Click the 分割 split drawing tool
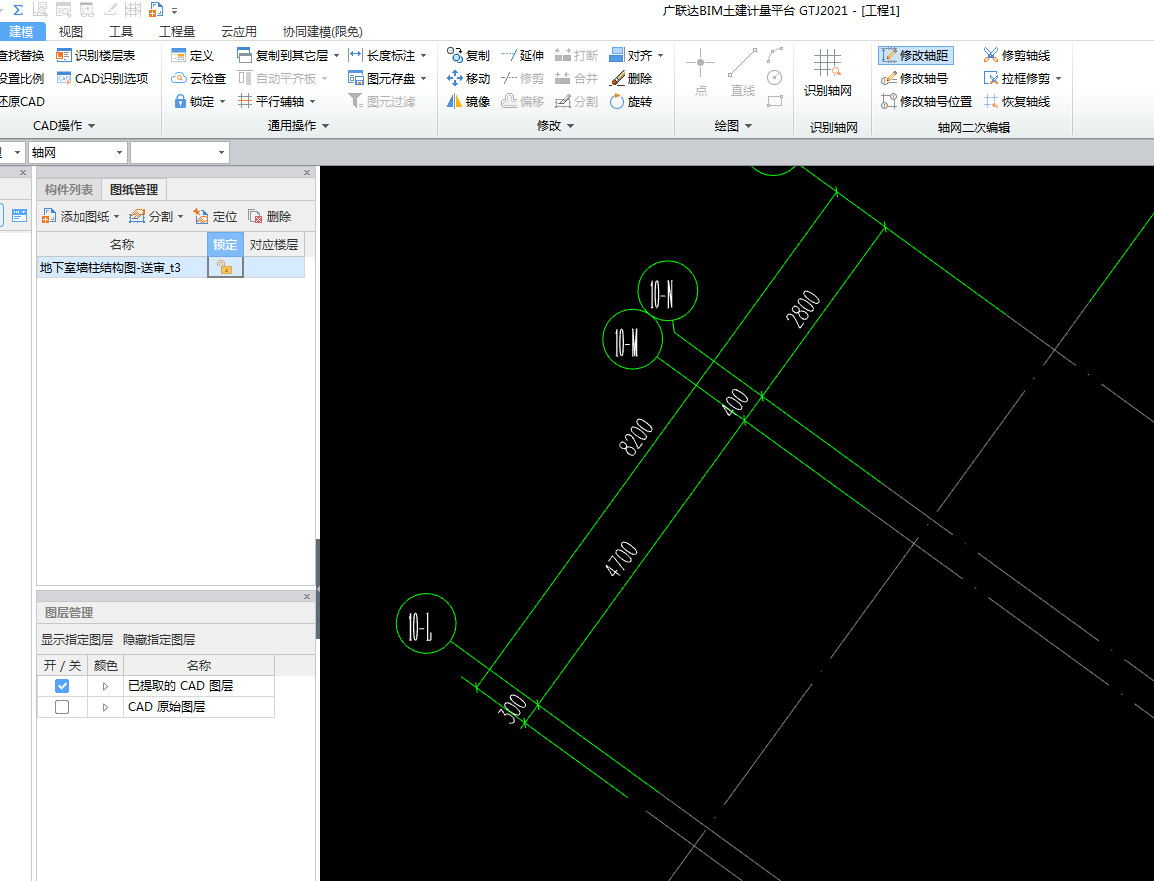This screenshot has height=881, width=1154. point(151,216)
